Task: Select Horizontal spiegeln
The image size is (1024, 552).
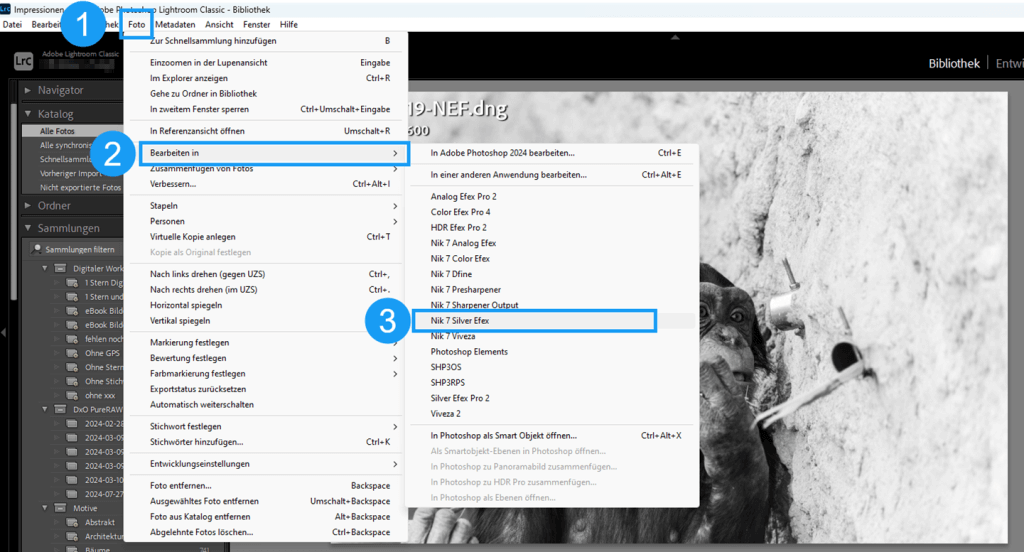Action: [x=266, y=306]
